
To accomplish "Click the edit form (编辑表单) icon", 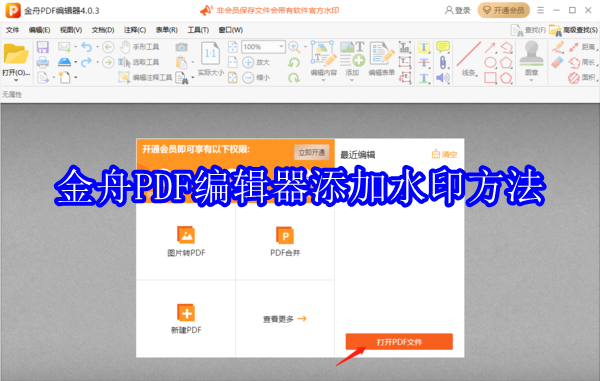I will point(382,54).
